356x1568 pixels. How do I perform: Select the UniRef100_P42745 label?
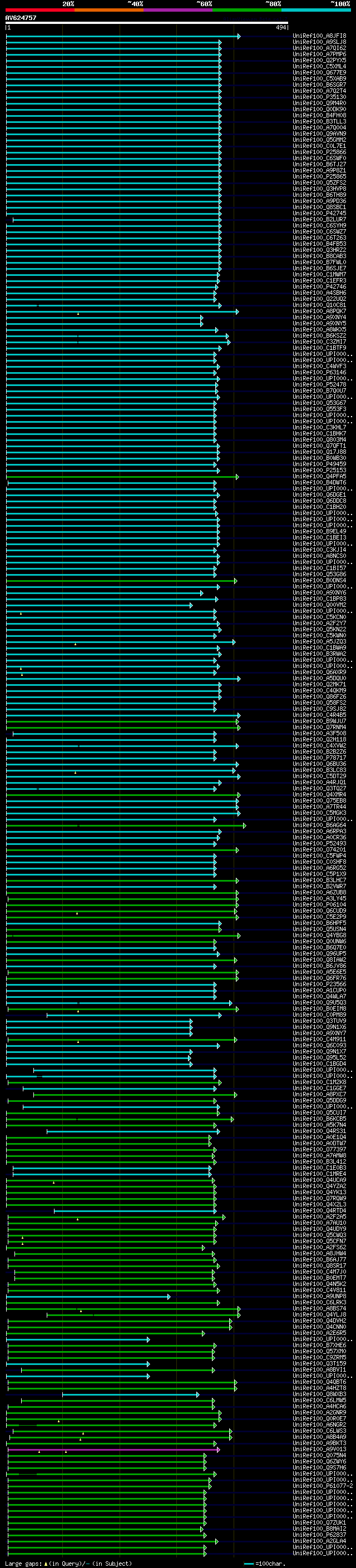click(319, 213)
